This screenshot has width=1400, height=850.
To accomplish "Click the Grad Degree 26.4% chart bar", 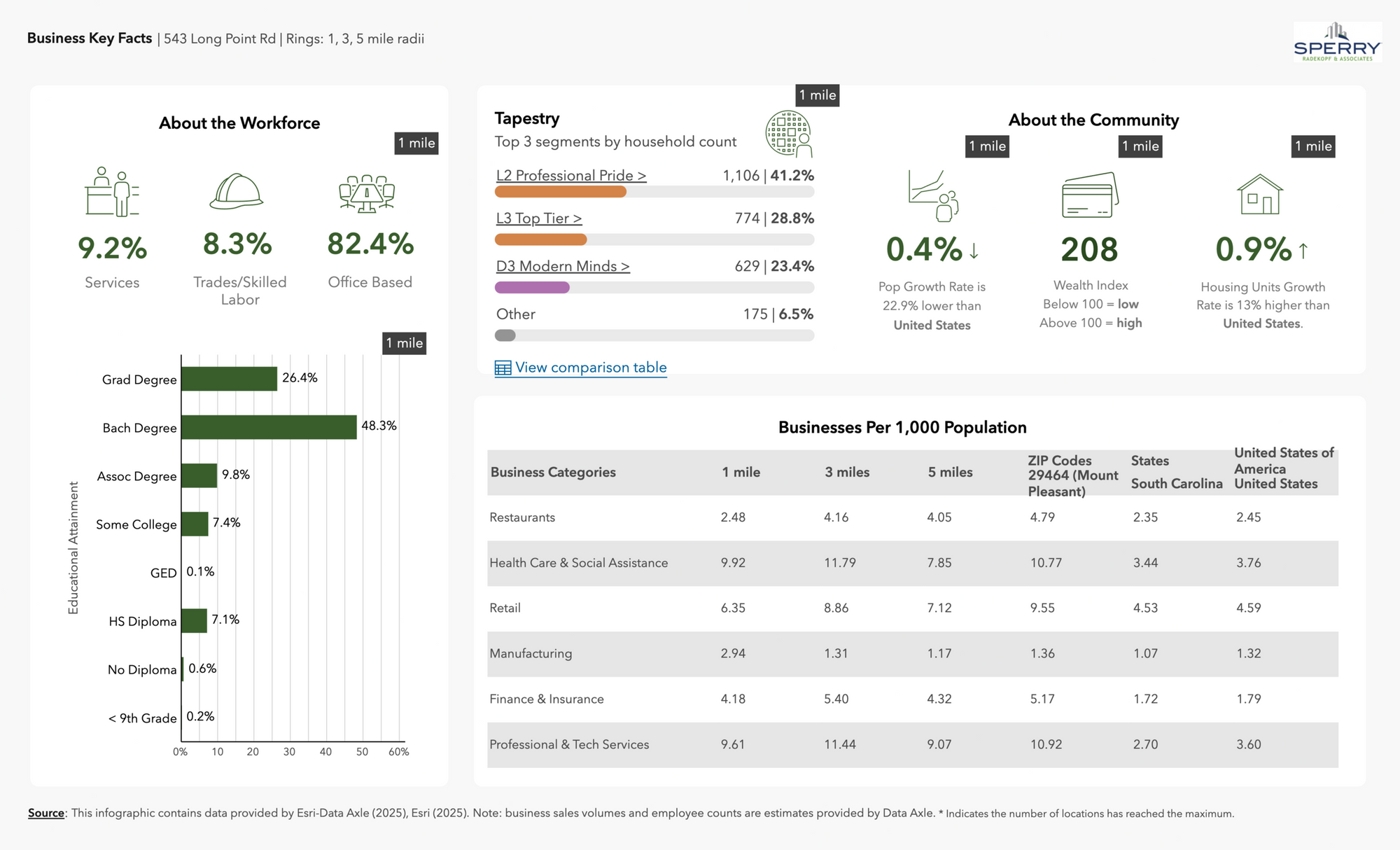I will [229, 379].
